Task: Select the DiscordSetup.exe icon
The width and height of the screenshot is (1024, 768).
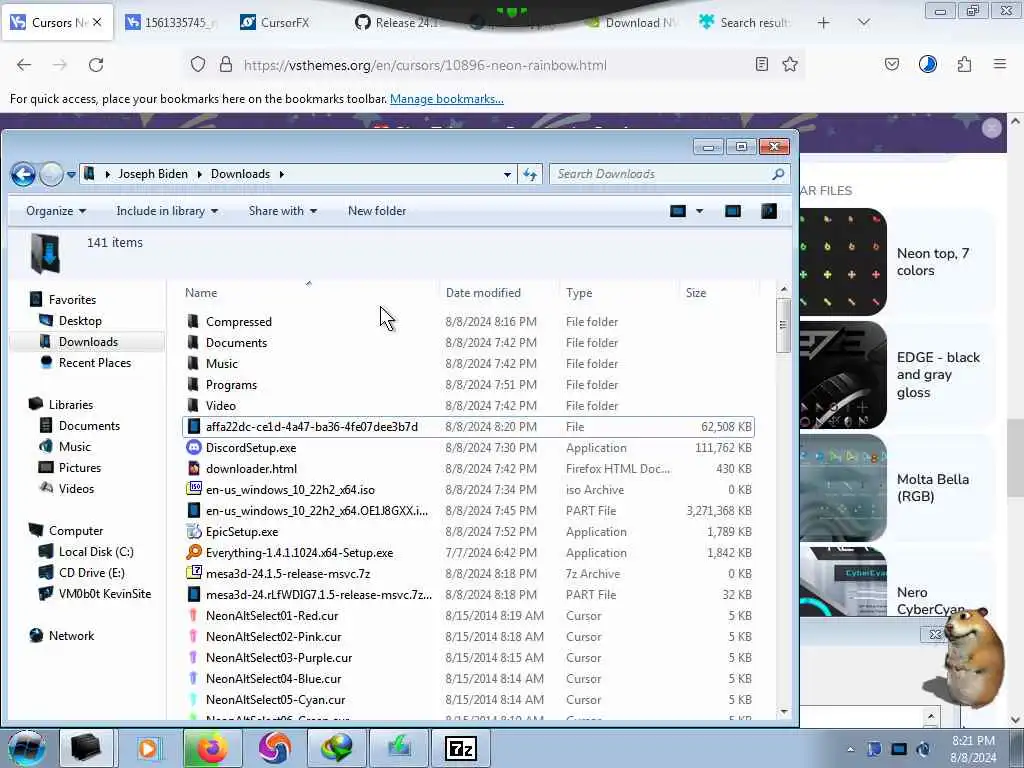Action: click(193, 447)
